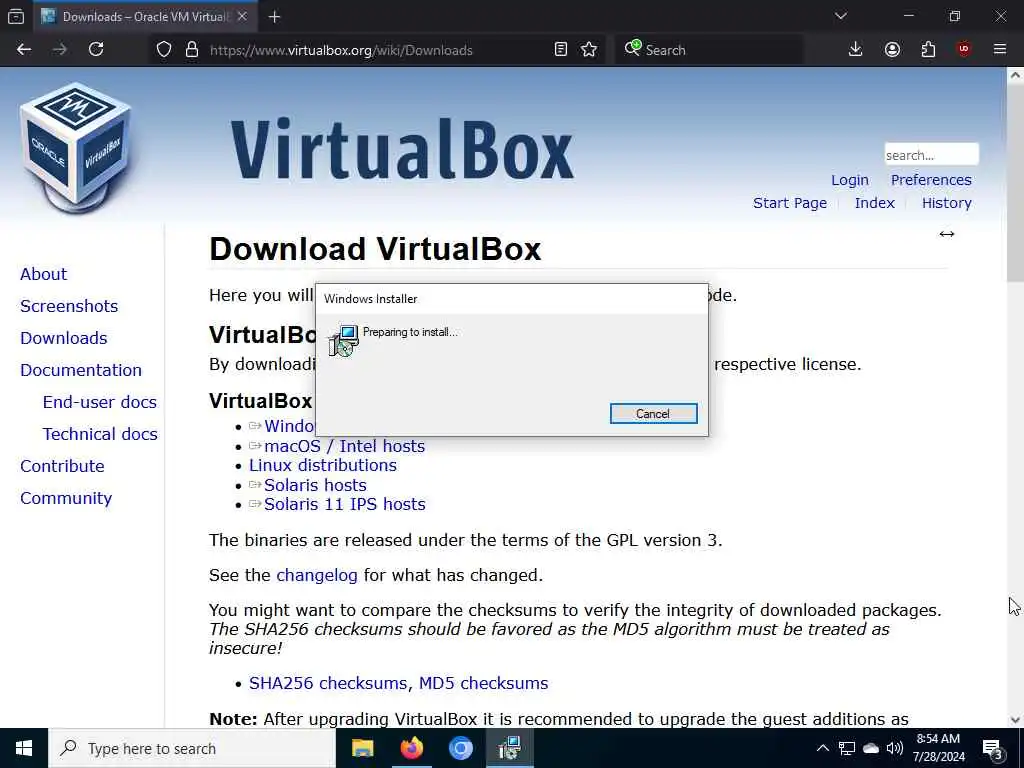The height and width of the screenshot is (768, 1024).
Task: Click the page vertical scrollbar thumb
Action: (1015, 183)
